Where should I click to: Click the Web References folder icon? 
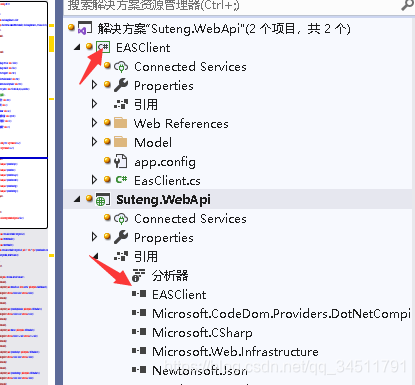120,123
